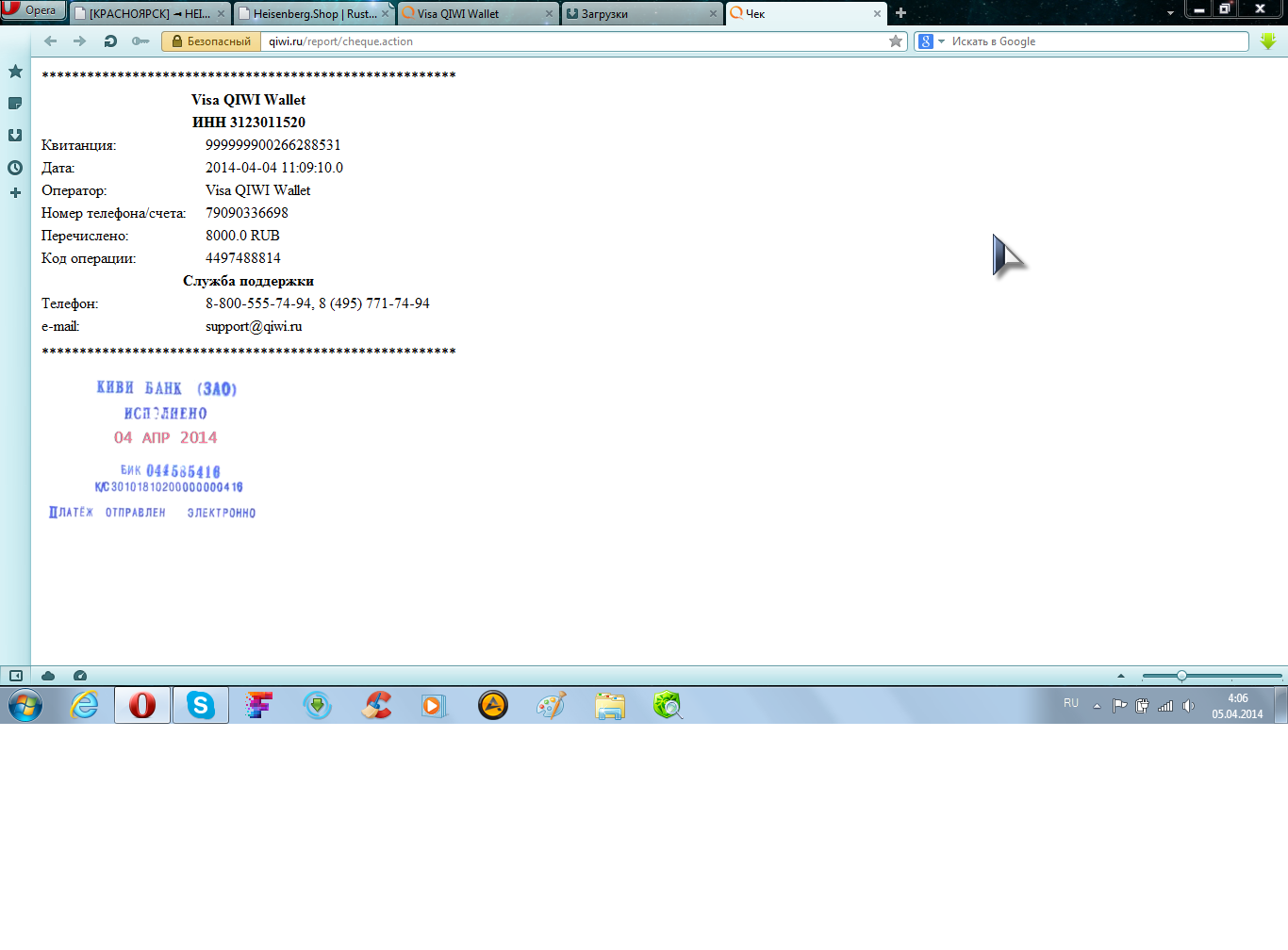The width and height of the screenshot is (1288, 950).
Task: Click the КИВИ БАНК stamp image
Action: [153, 450]
